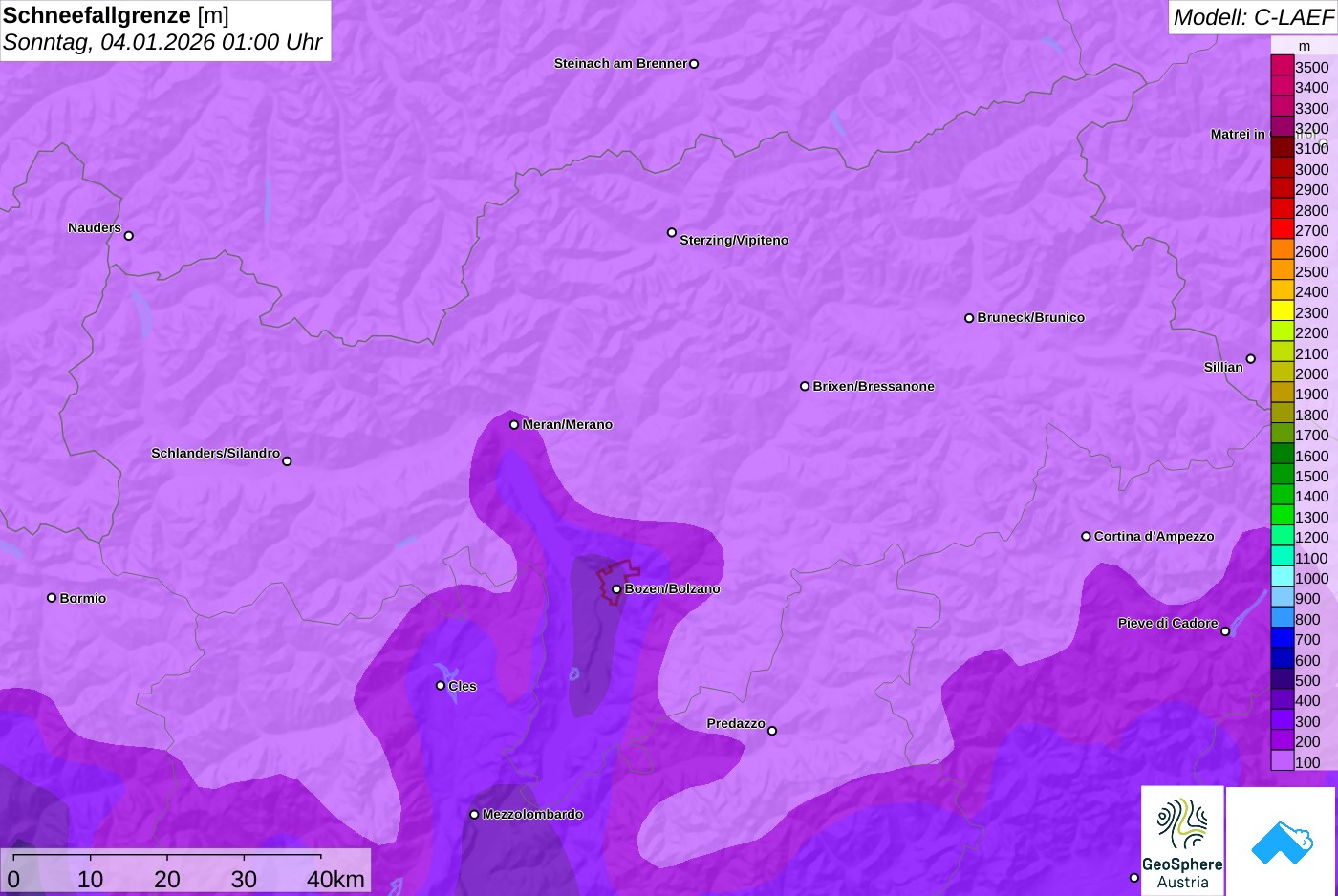Select the 3500 m legend color
The width and height of the screenshot is (1338, 896).
coord(1283,66)
